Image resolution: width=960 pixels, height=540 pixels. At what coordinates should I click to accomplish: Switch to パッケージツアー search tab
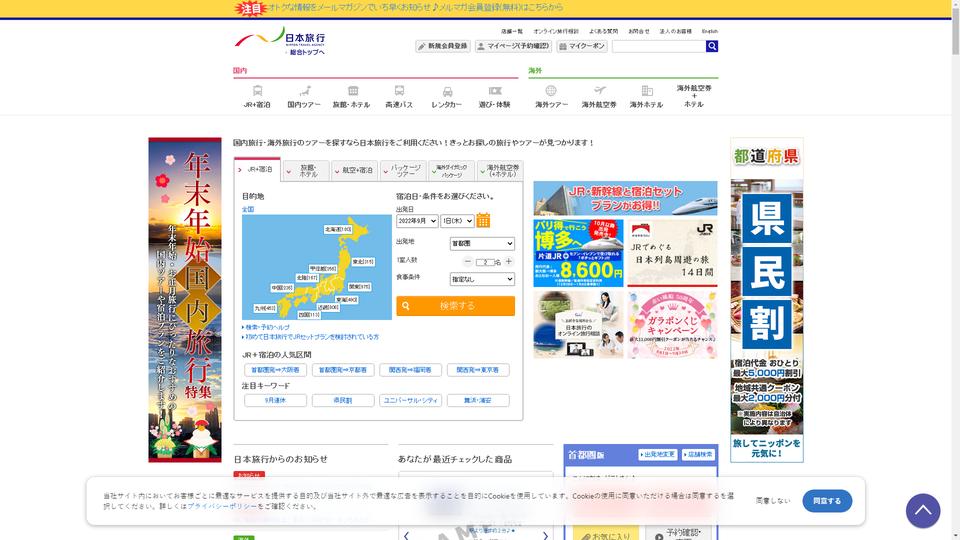(x=403, y=170)
